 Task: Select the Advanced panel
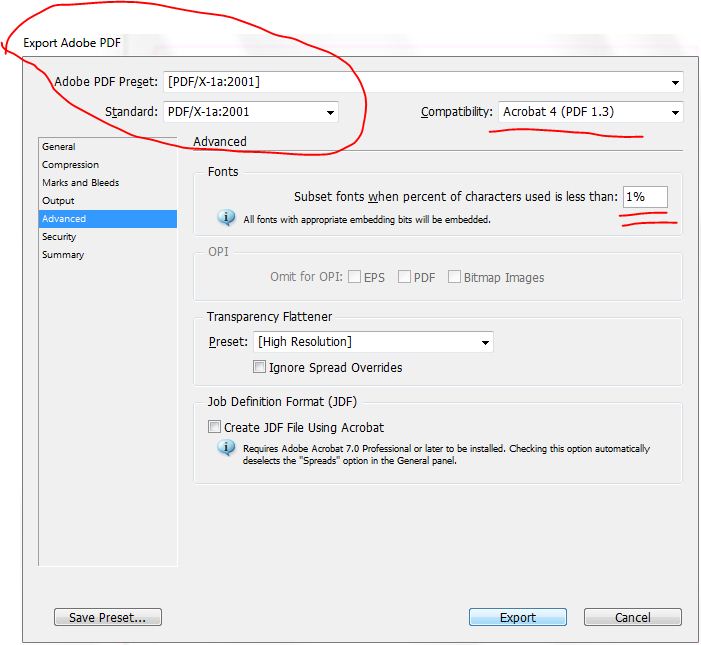[x=107, y=219]
